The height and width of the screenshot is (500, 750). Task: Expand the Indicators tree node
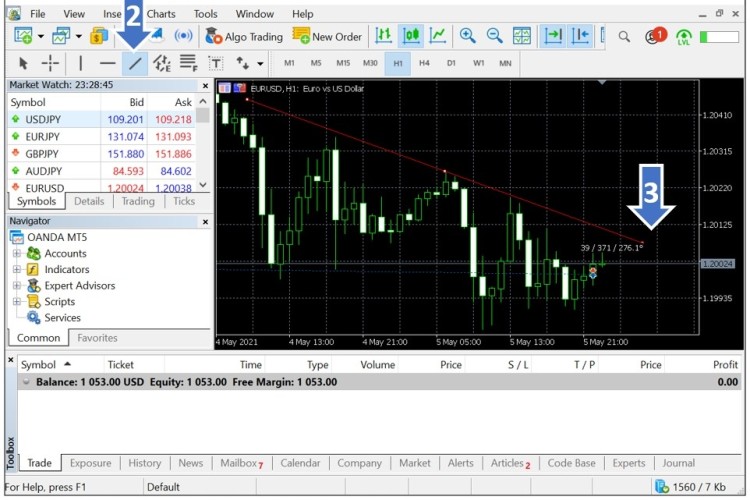point(17,269)
